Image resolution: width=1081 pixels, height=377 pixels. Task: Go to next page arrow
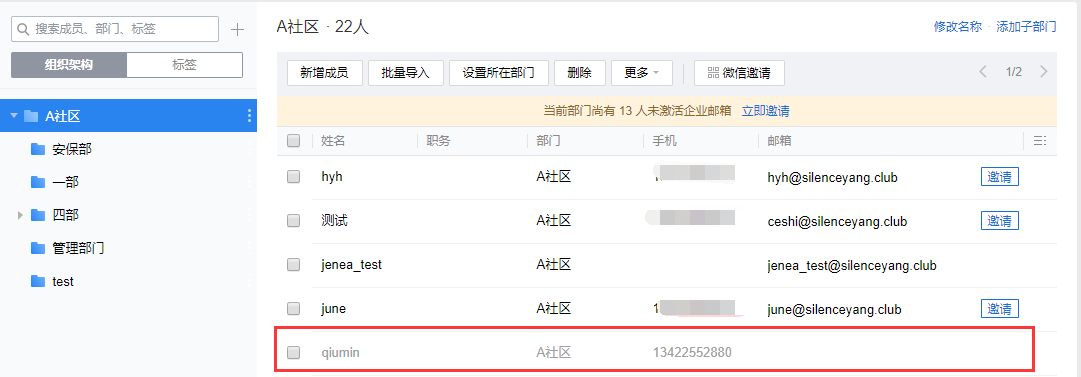(1044, 72)
